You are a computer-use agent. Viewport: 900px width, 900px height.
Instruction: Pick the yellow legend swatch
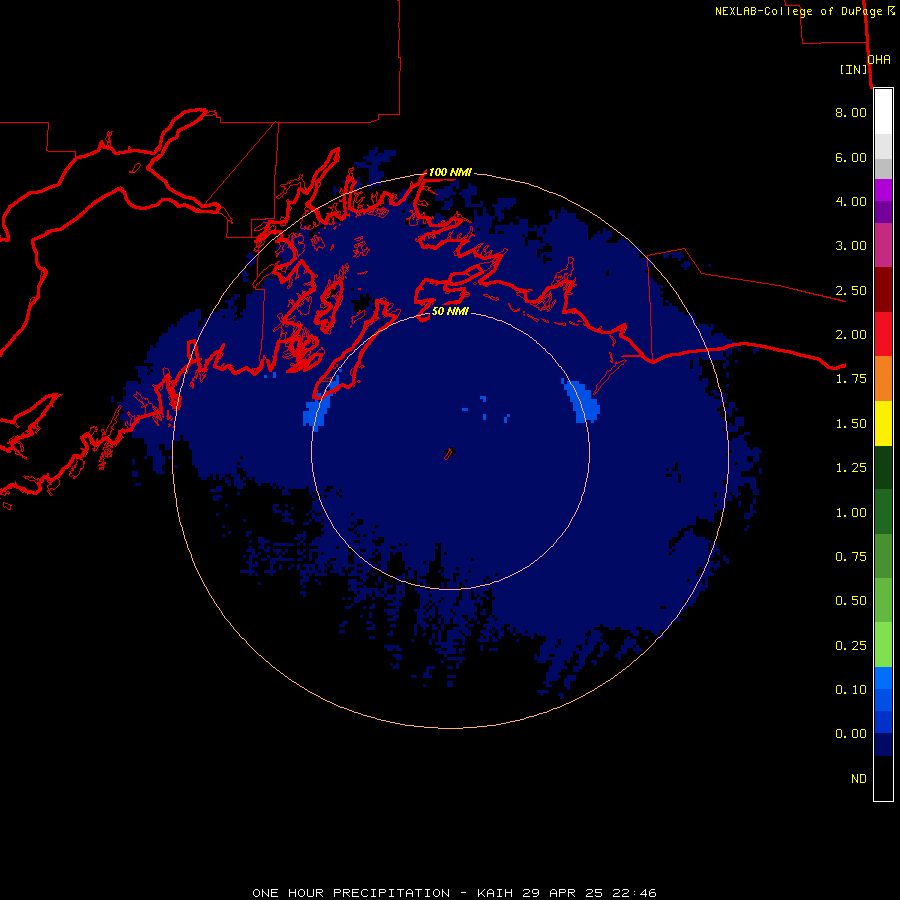click(883, 423)
